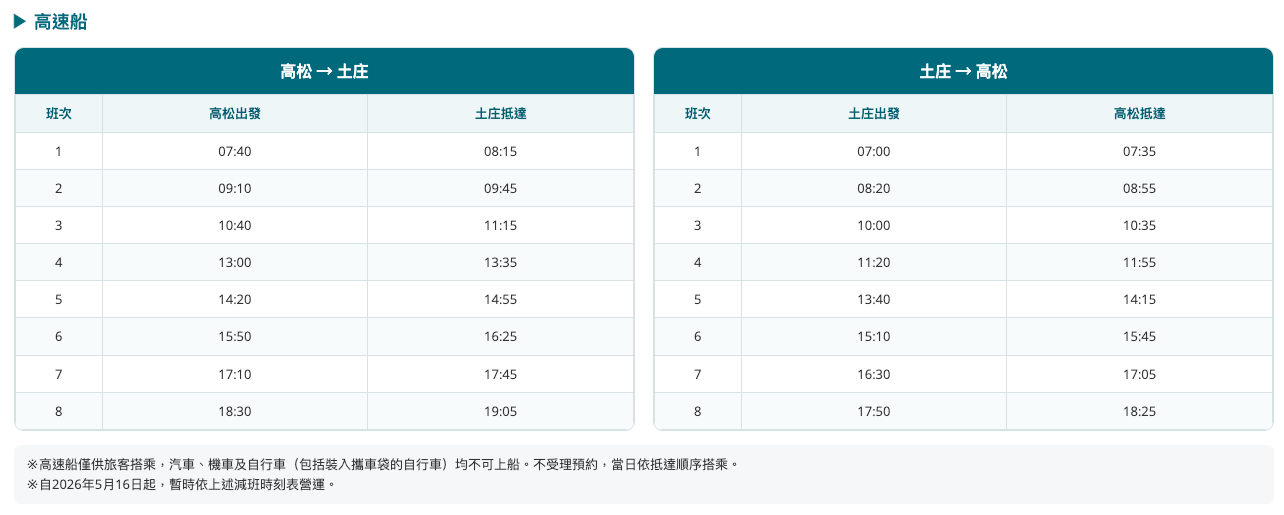Image resolution: width=1284 pixels, height=515 pixels.
Task: Click the 高松 → 土庄 table title
Action: click(324, 72)
